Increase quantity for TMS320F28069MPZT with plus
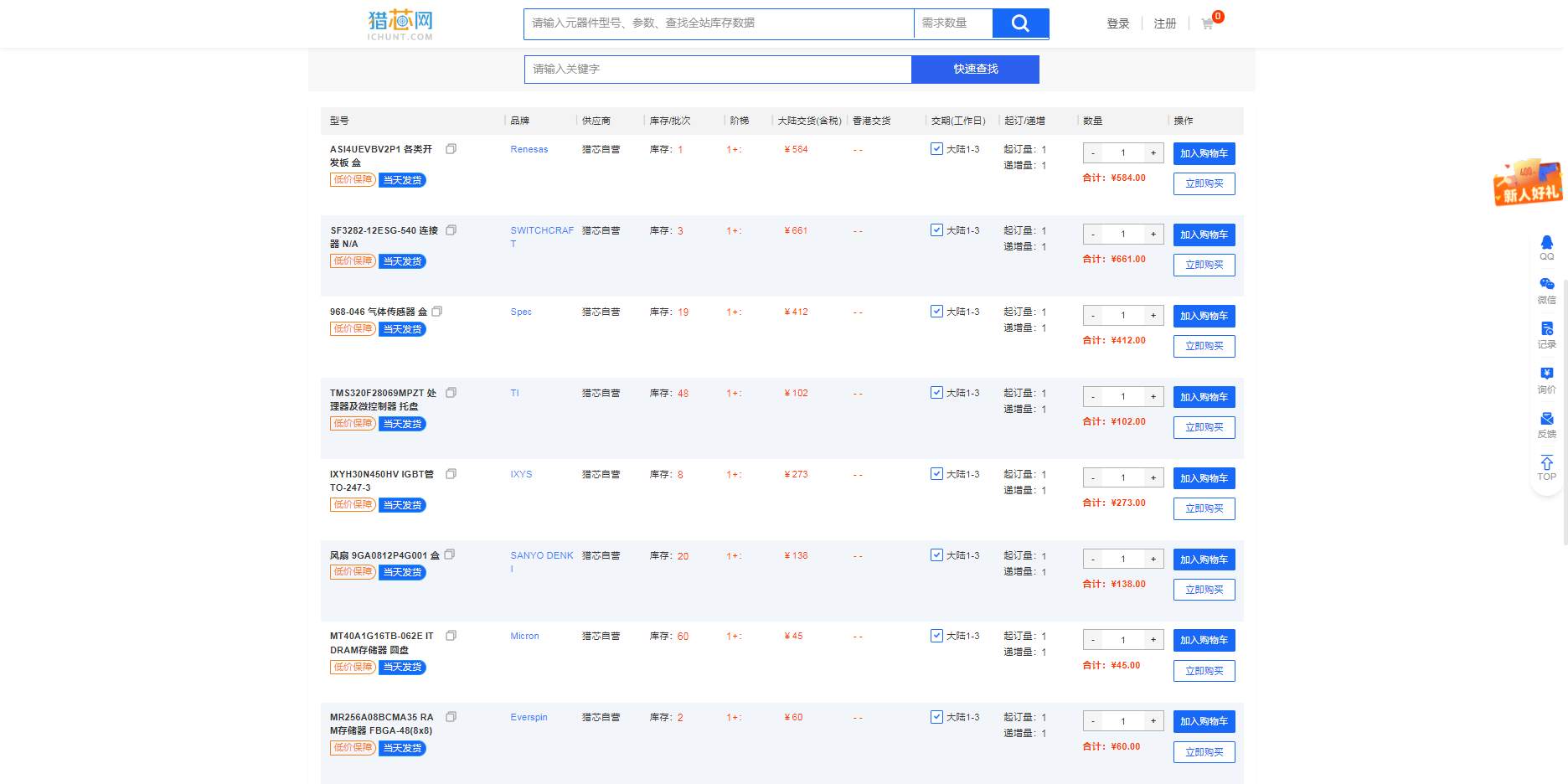The image size is (1568, 784). (1153, 397)
